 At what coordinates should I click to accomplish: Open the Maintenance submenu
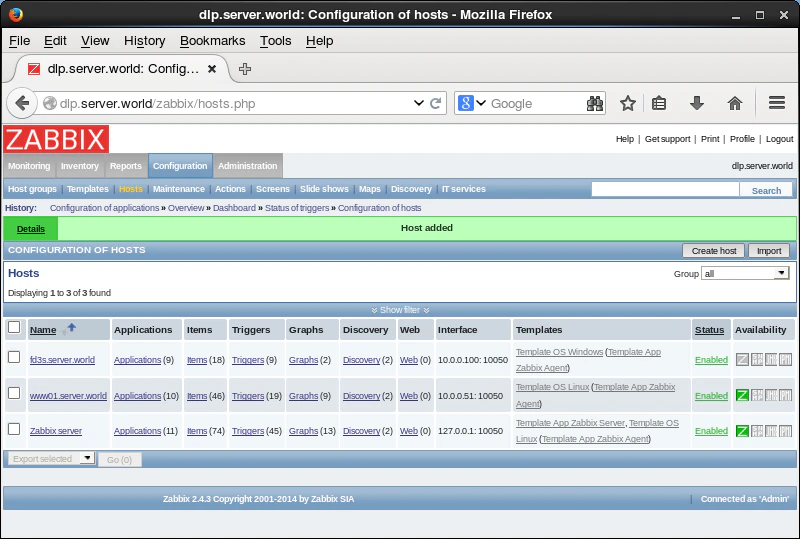coord(179,189)
